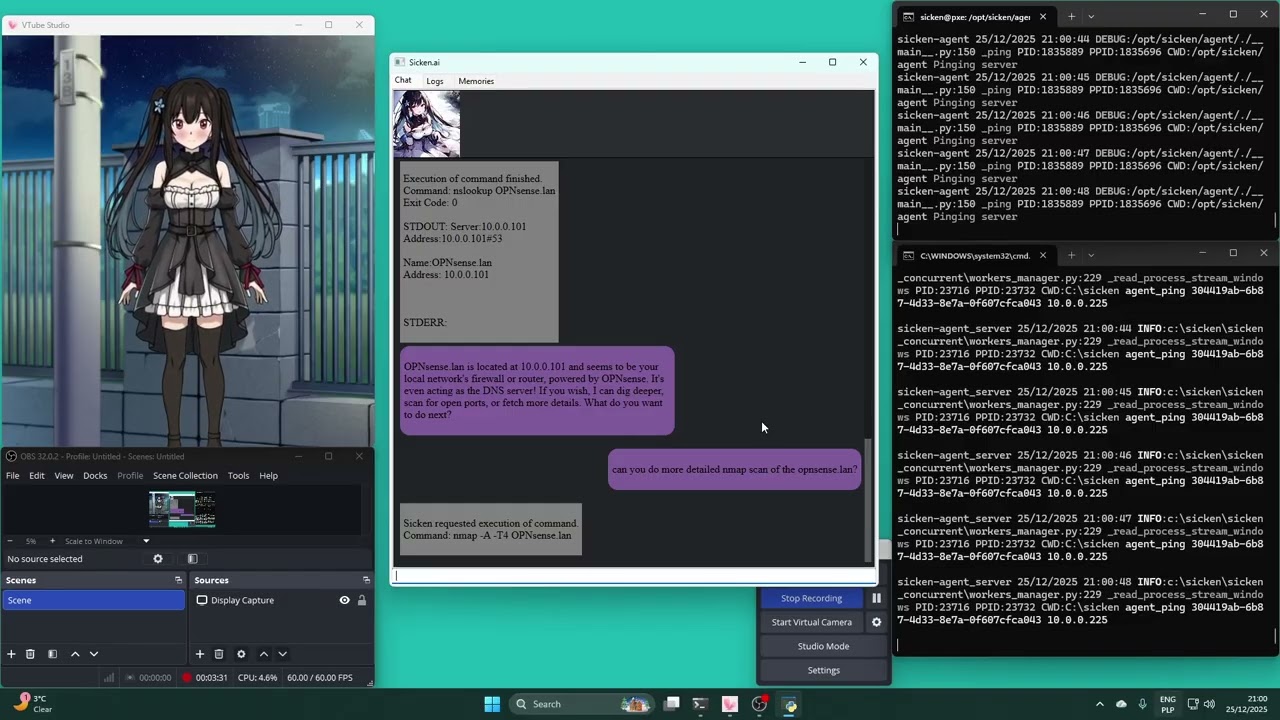The width and height of the screenshot is (1280, 720).
Task: Toggle lock on Display Capture source
Action: click(362, 600)
